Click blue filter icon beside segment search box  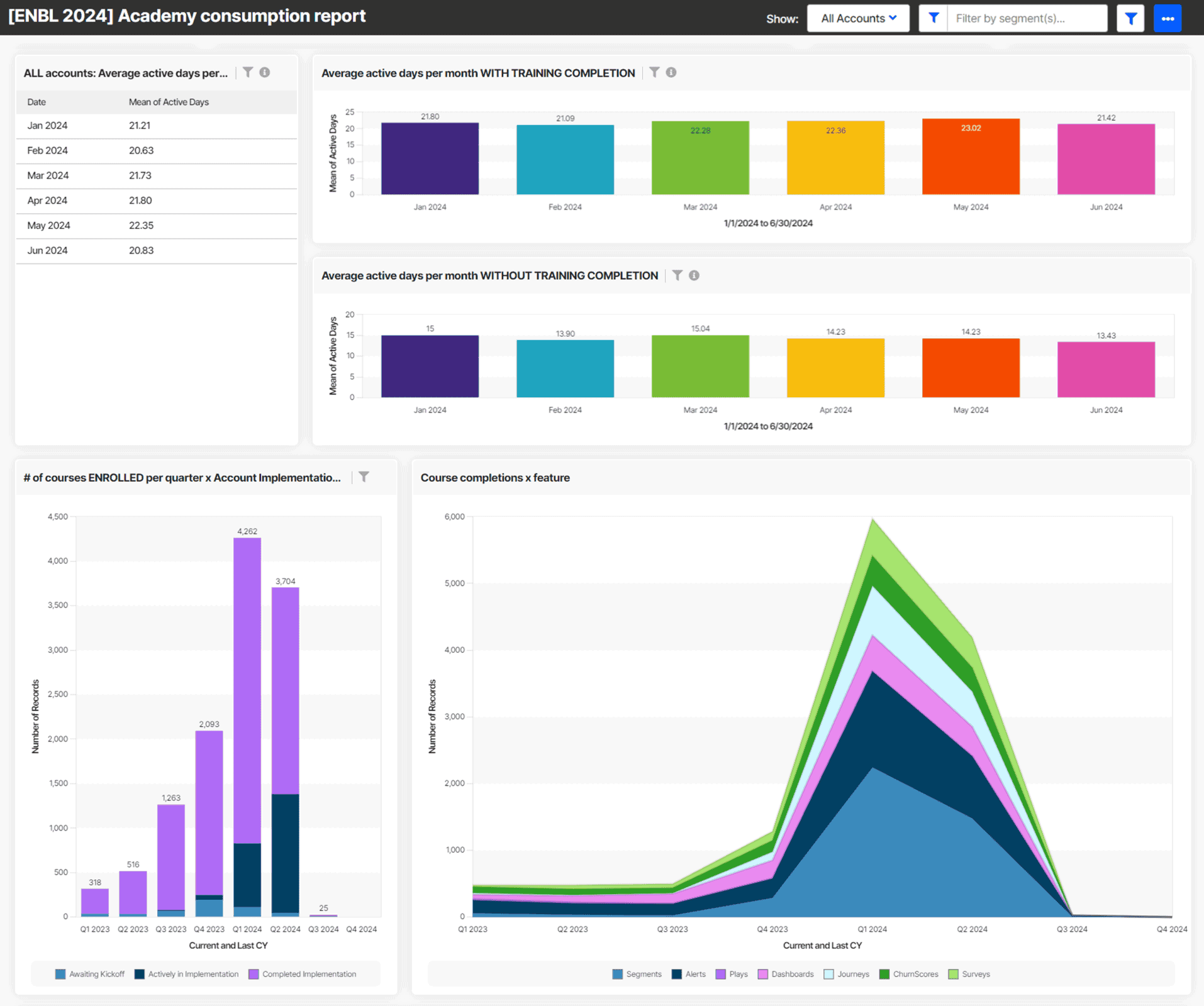tap(933, 18)
